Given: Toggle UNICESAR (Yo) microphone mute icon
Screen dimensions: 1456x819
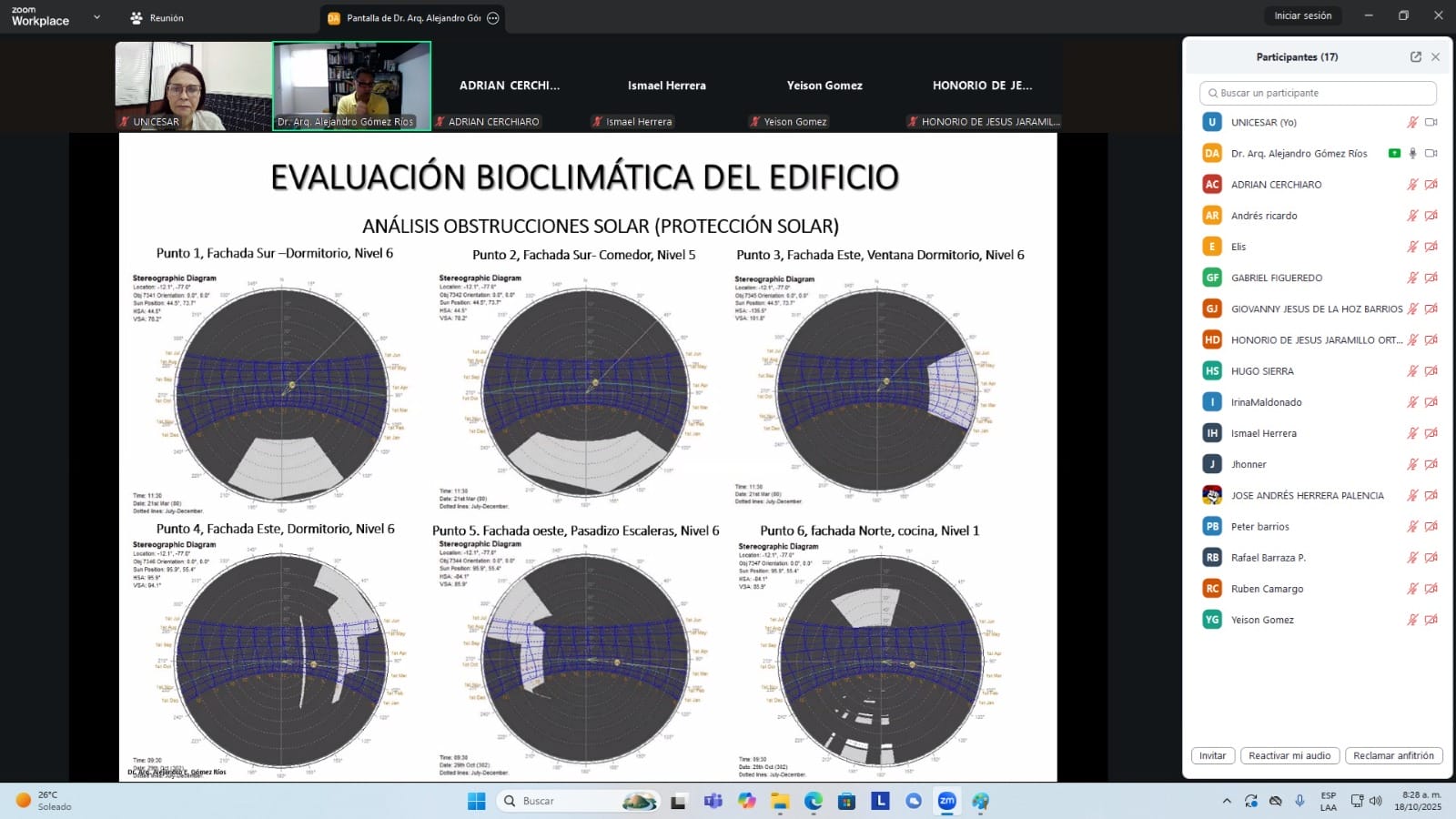Looking at the screenshot, I should pos(1412,122).
